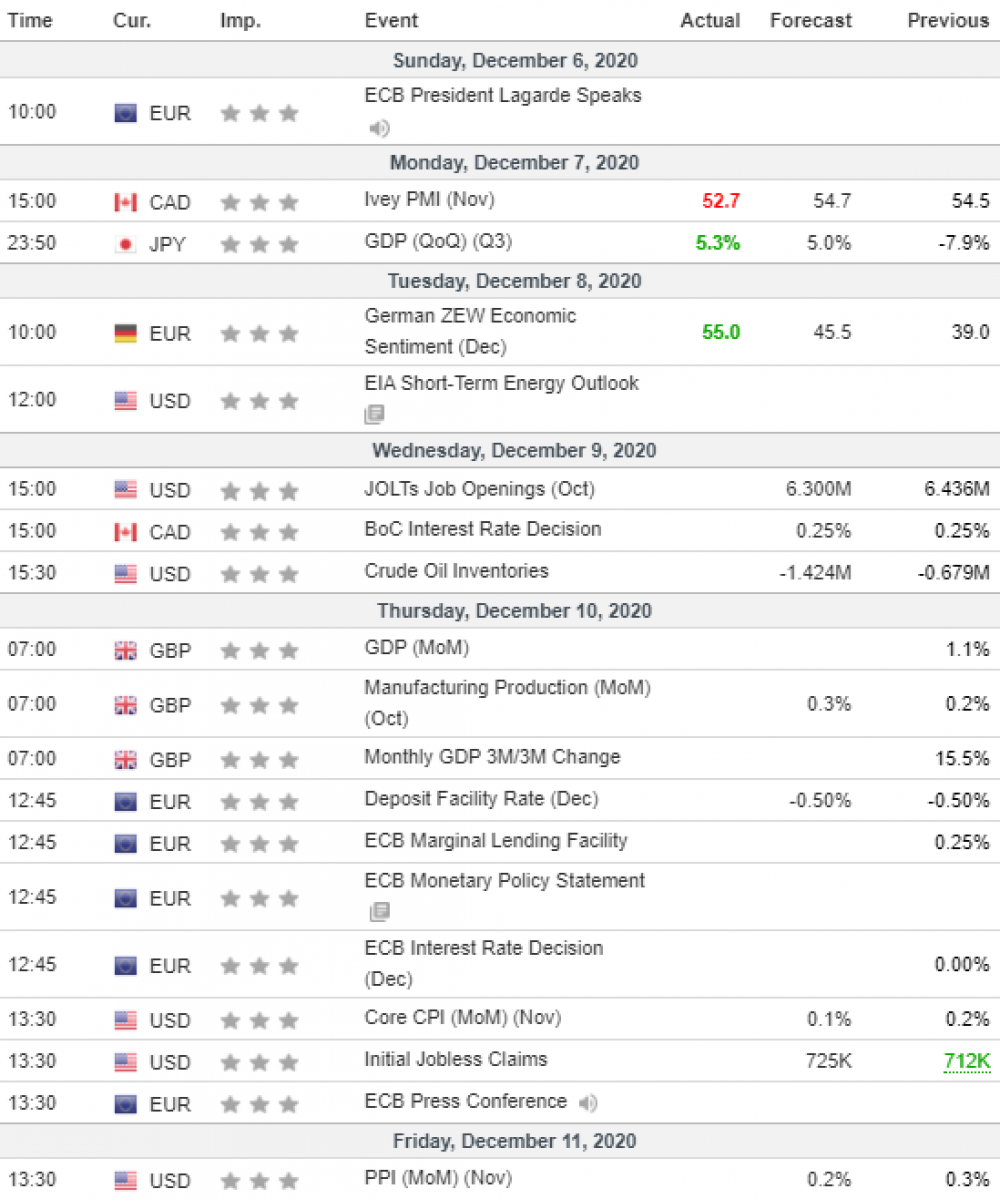Open the Ivey PMI (Nov) event
Viewport: 1000px width, 1199px height.
coord(430,200)
